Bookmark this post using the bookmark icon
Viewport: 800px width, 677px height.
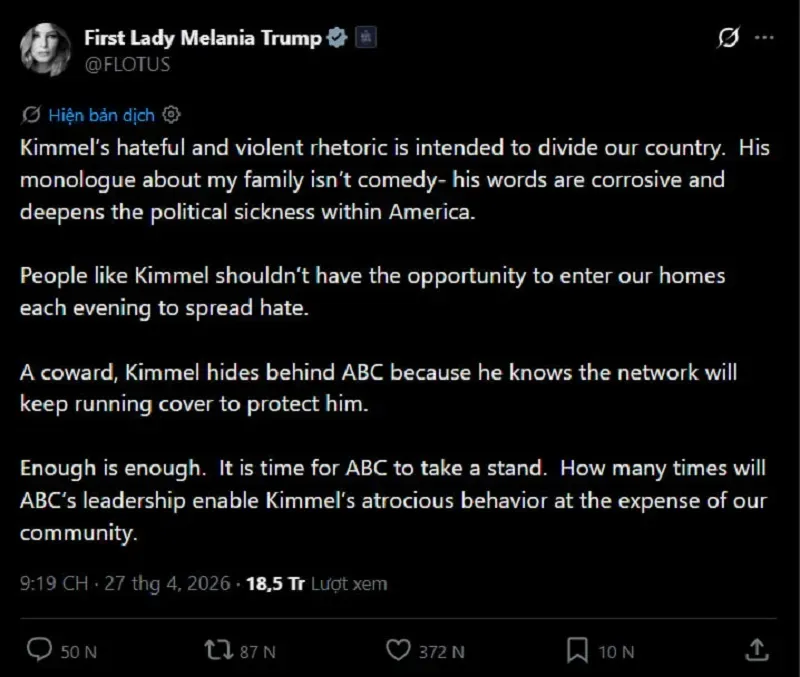click(575, 650)
